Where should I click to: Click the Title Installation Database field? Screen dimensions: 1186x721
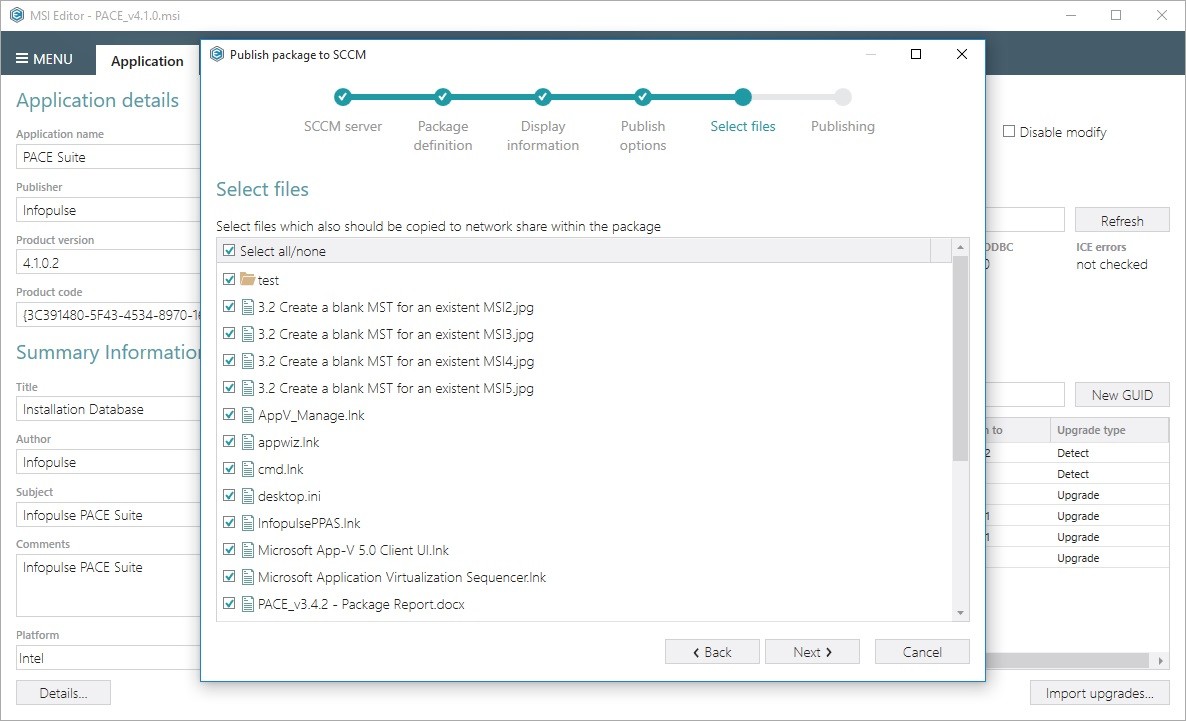[108, 409]
